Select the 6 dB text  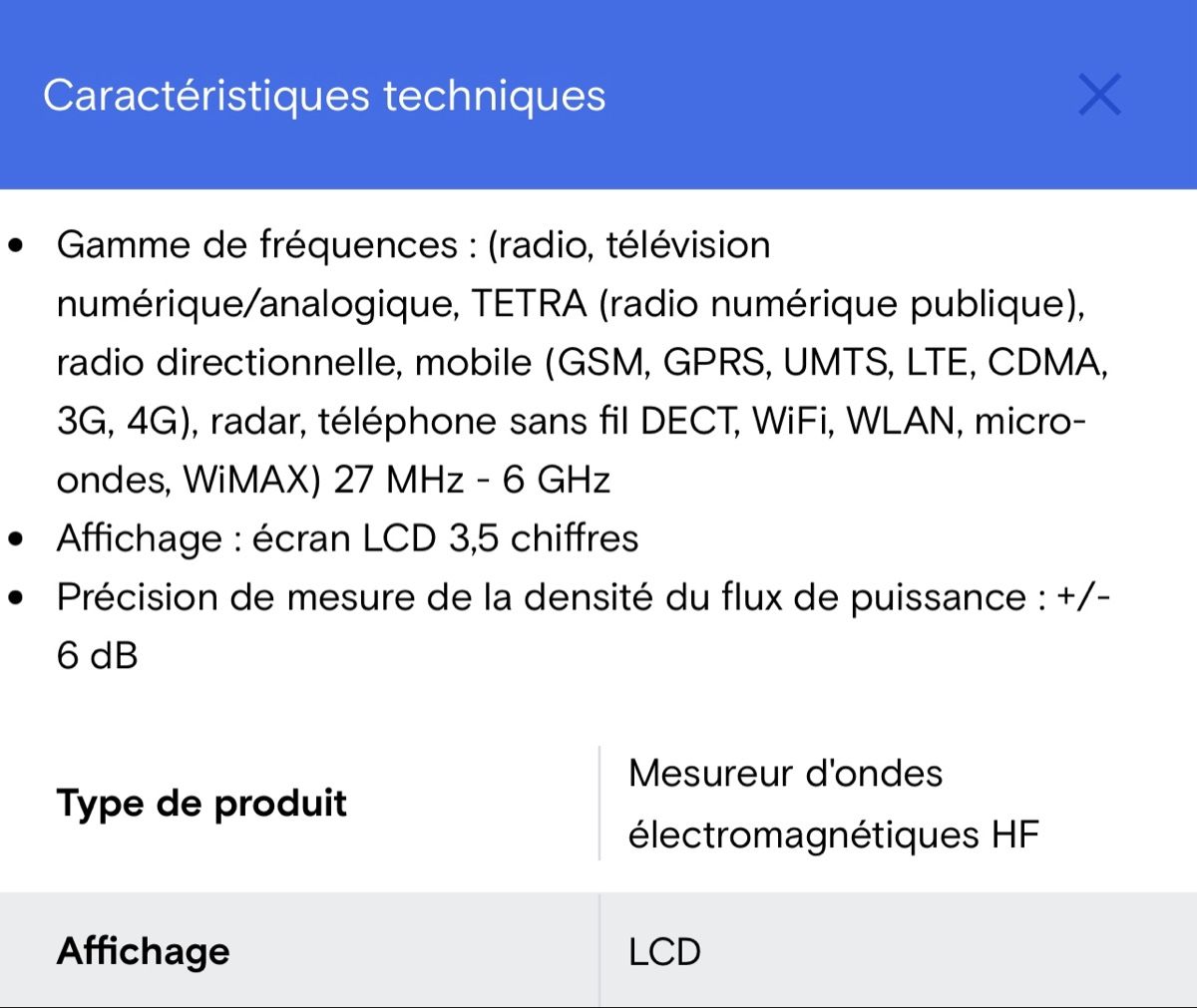point(96,656)
